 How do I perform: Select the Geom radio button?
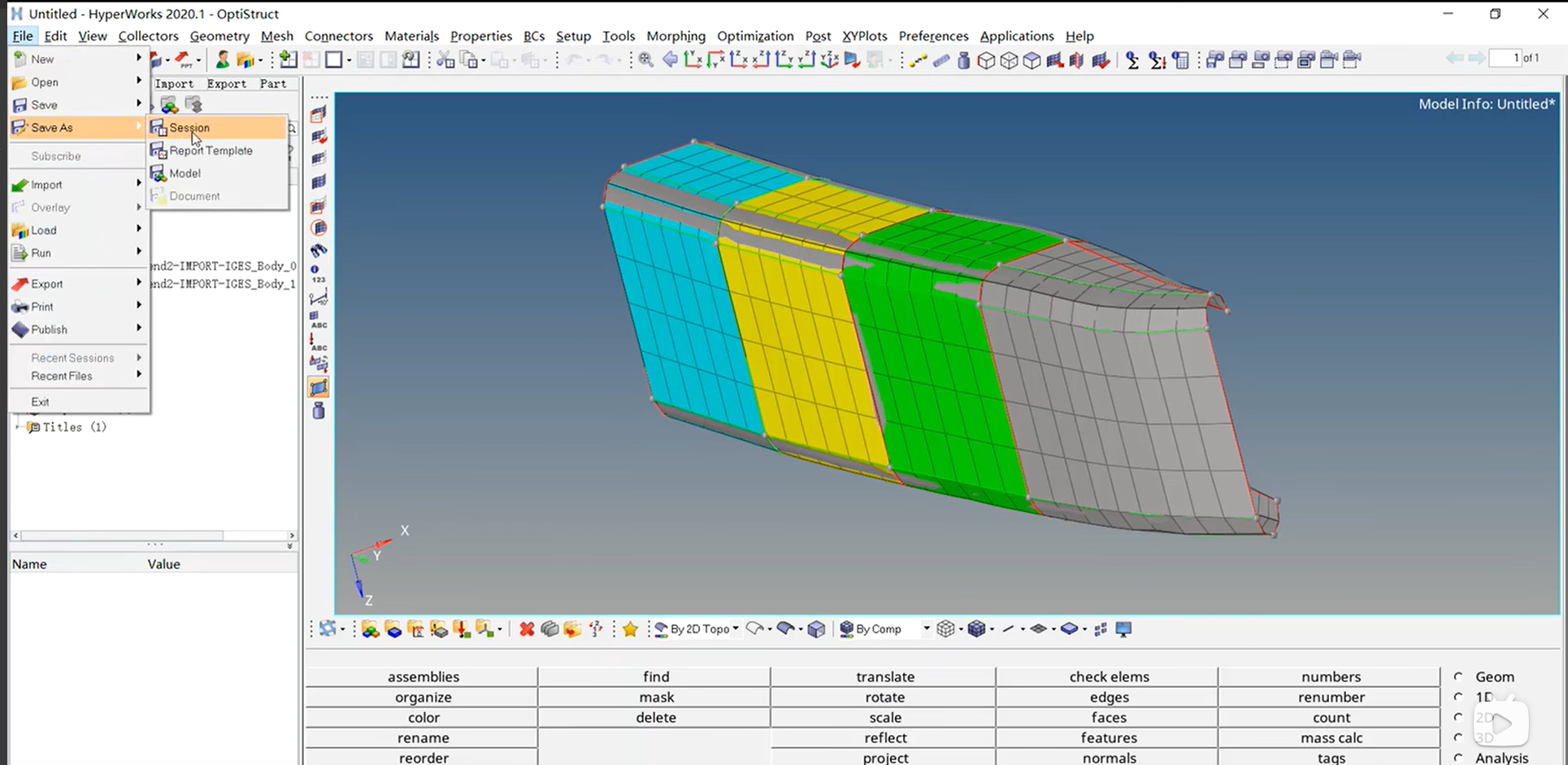[1458, 676]
